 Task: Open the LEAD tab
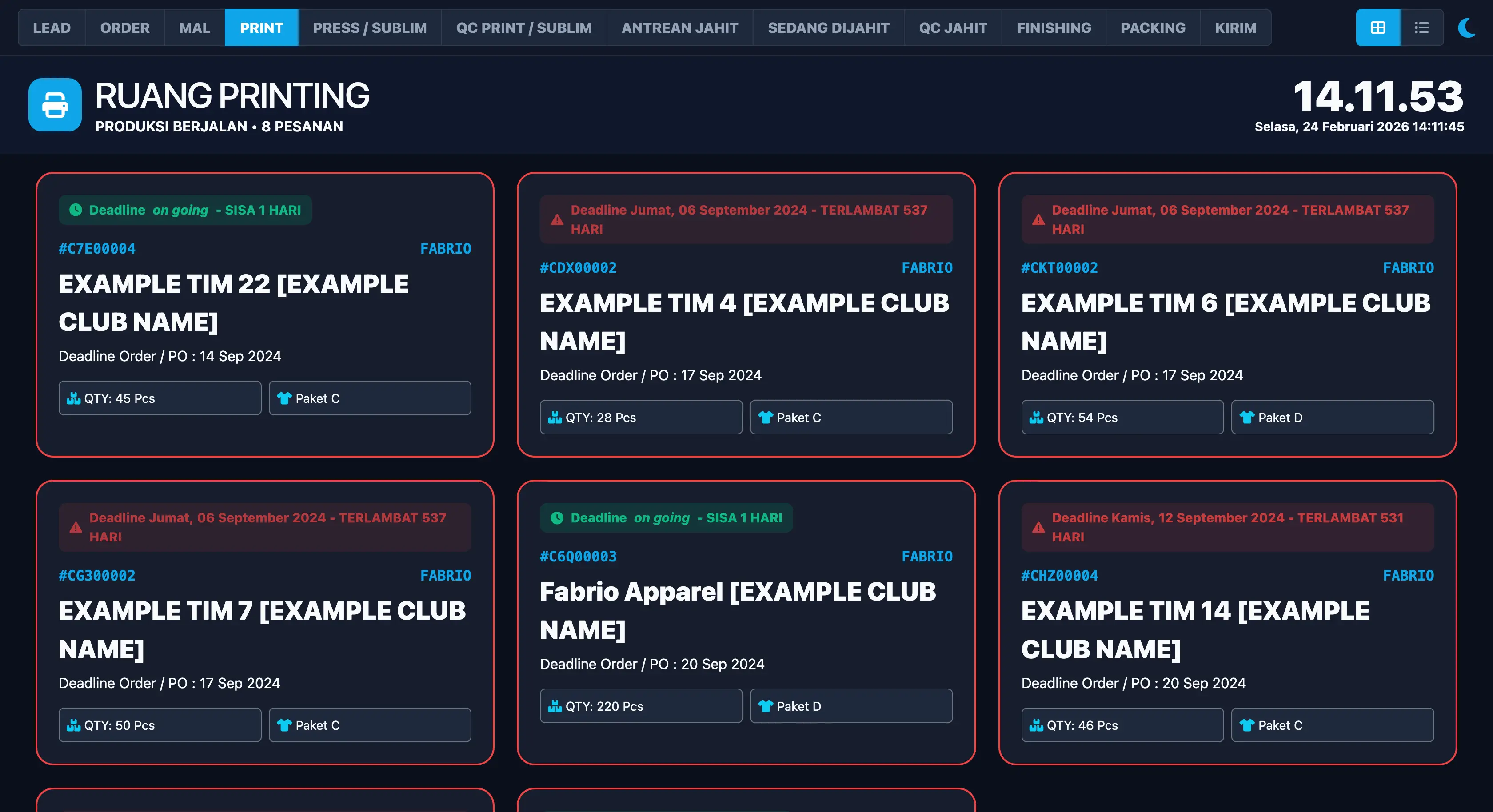pyautogui.click(x=52, y=27)
